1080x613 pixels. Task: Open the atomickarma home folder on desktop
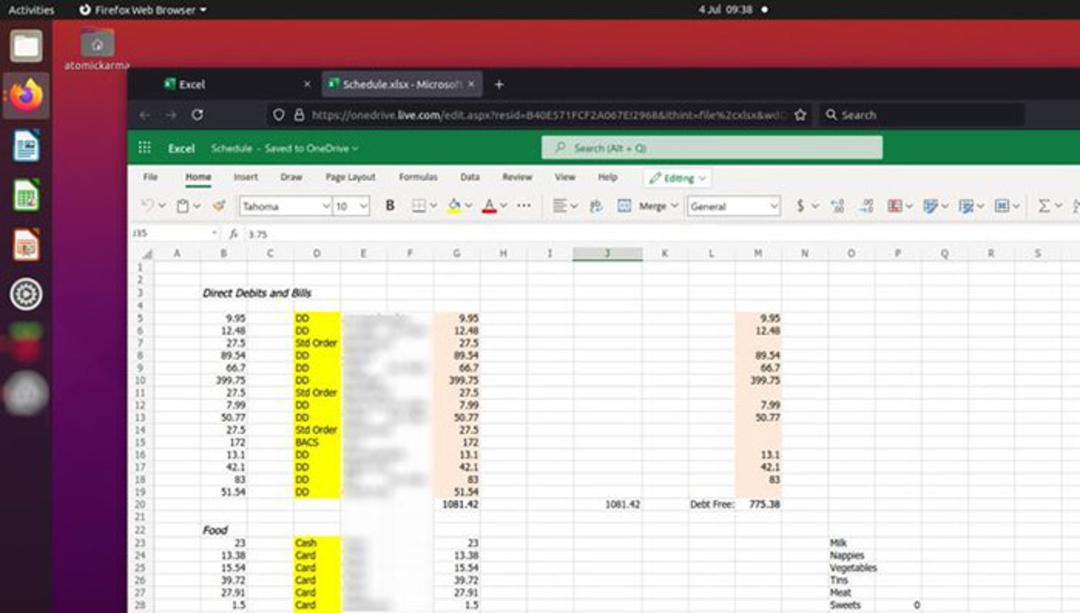[97, 50]
